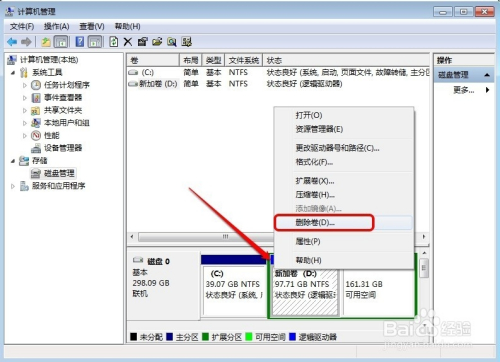Click the Shared Folders icon
This screenshot has height=362, width=500.
(36, 110)
